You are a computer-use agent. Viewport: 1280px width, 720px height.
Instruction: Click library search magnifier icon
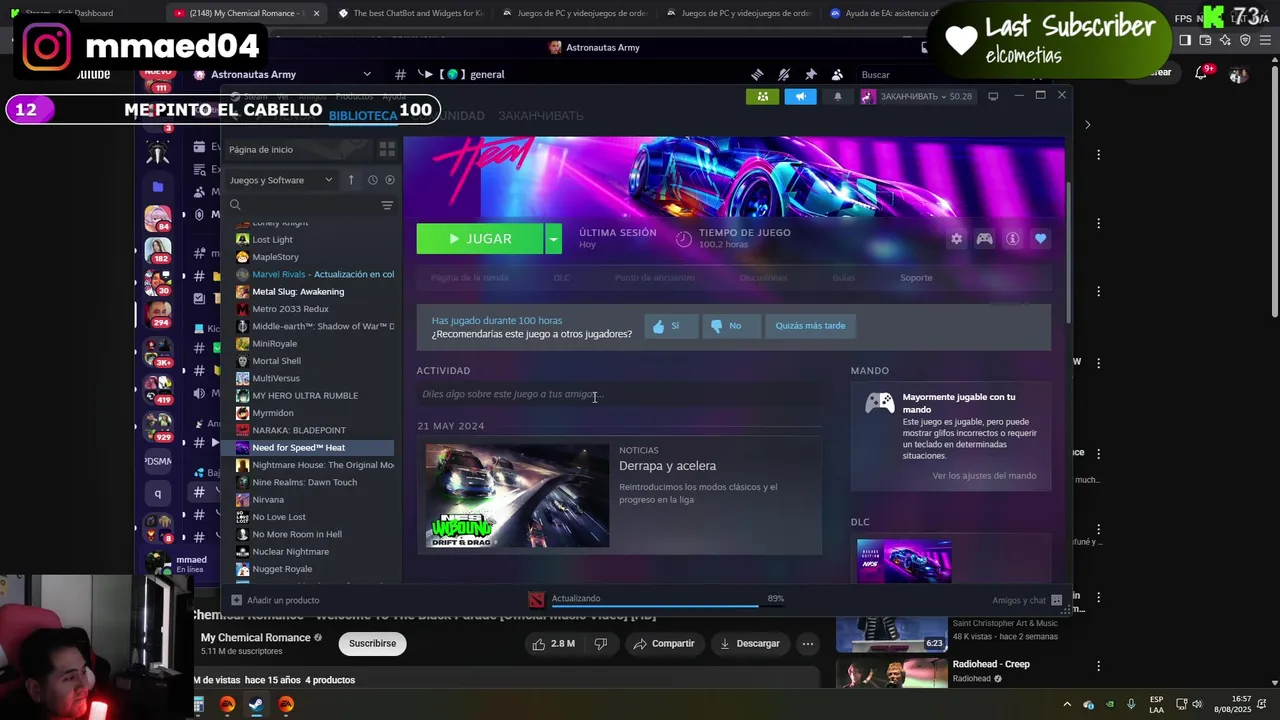[235, 205]
